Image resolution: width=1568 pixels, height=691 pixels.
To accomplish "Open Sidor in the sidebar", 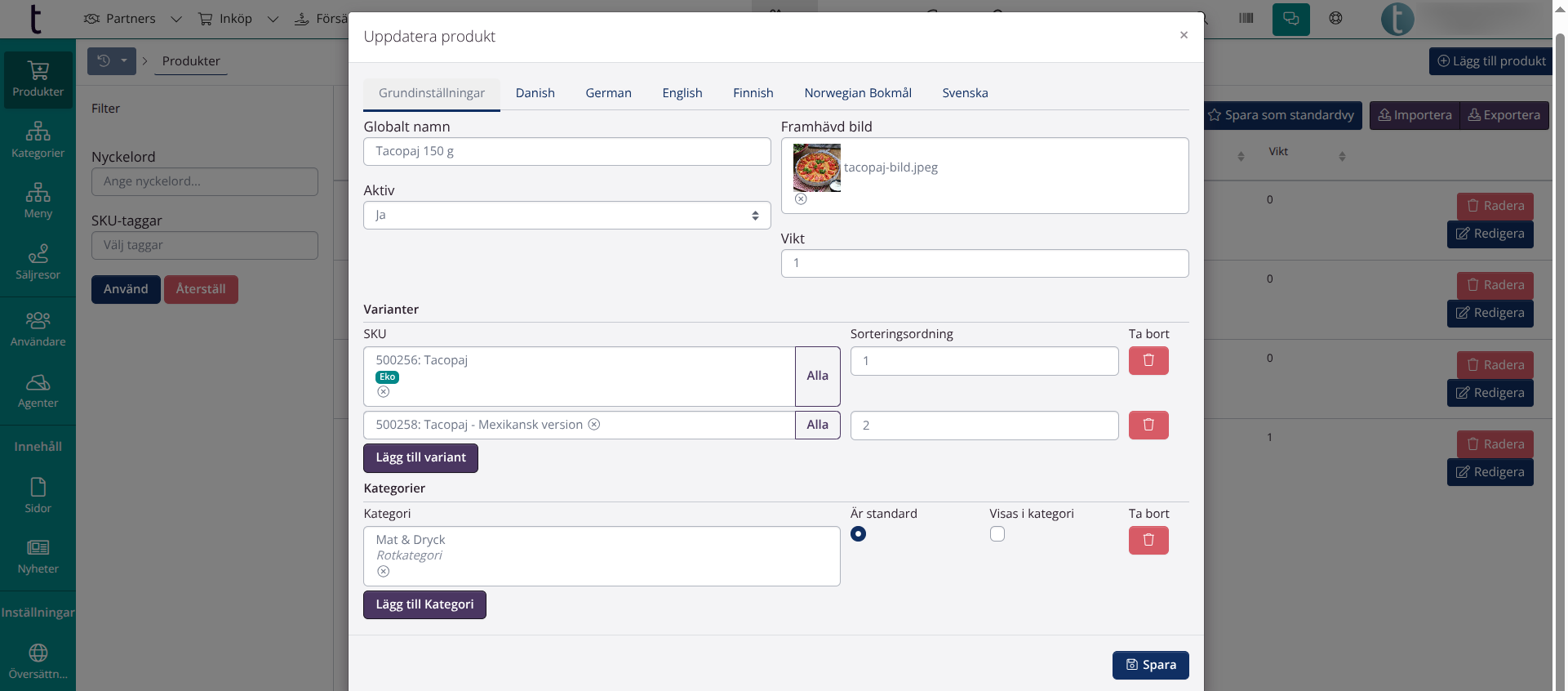I will tap(38, 496).
